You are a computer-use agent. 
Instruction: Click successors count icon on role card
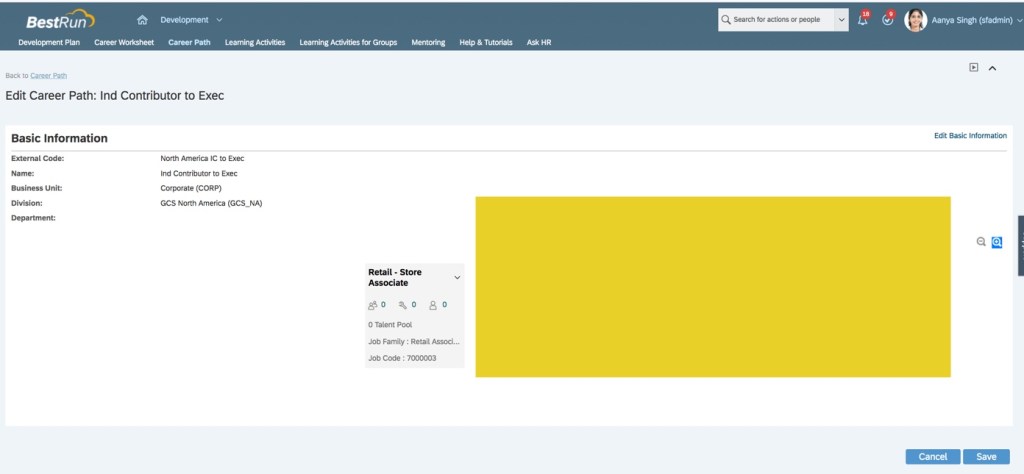click(x=373, y=305)
